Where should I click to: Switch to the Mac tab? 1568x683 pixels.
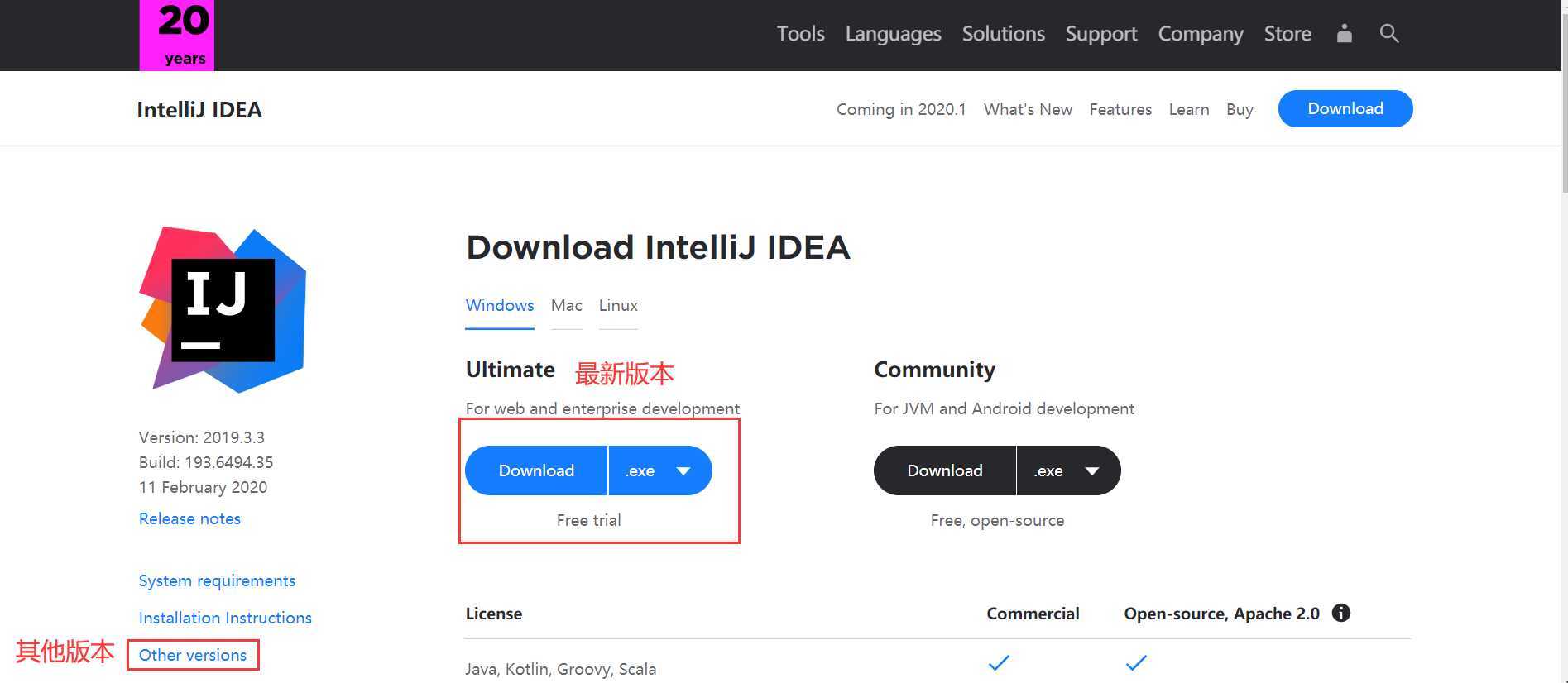(567, 305)
